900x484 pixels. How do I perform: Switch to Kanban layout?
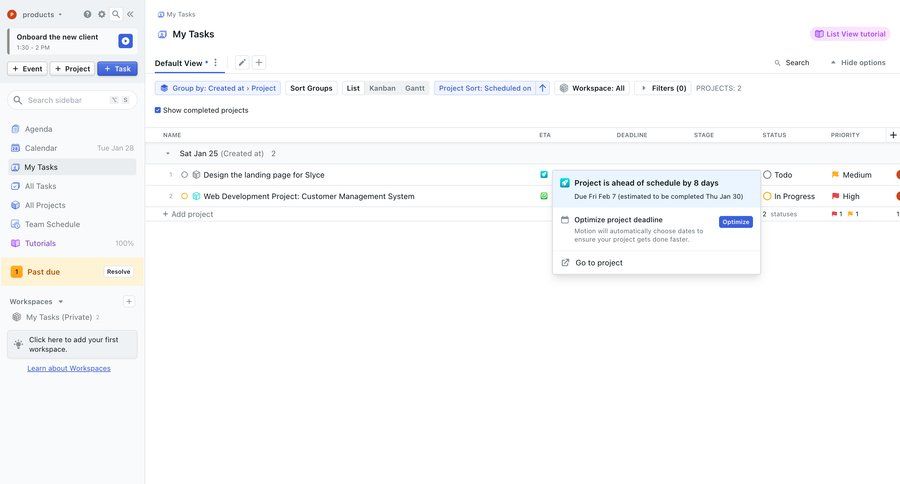click(x=382, y=88)
